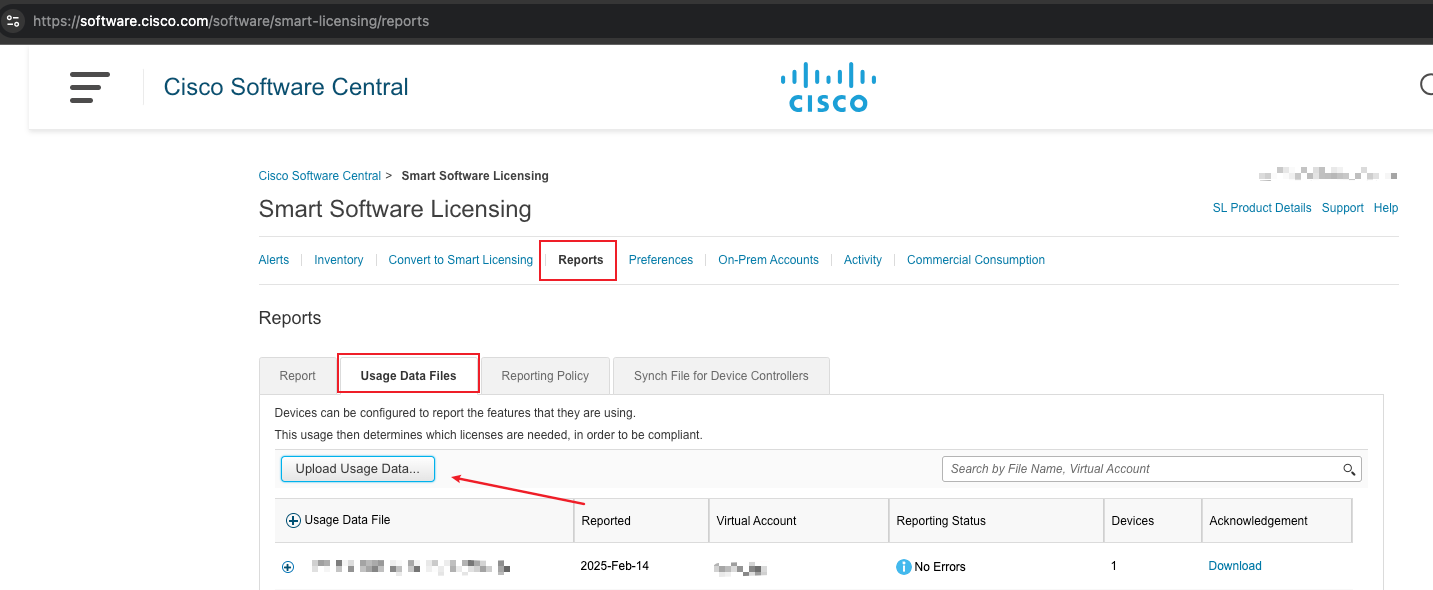Open the hamburger navigation menu
This screenshot has height=590, width=1433.
(89, 87)
